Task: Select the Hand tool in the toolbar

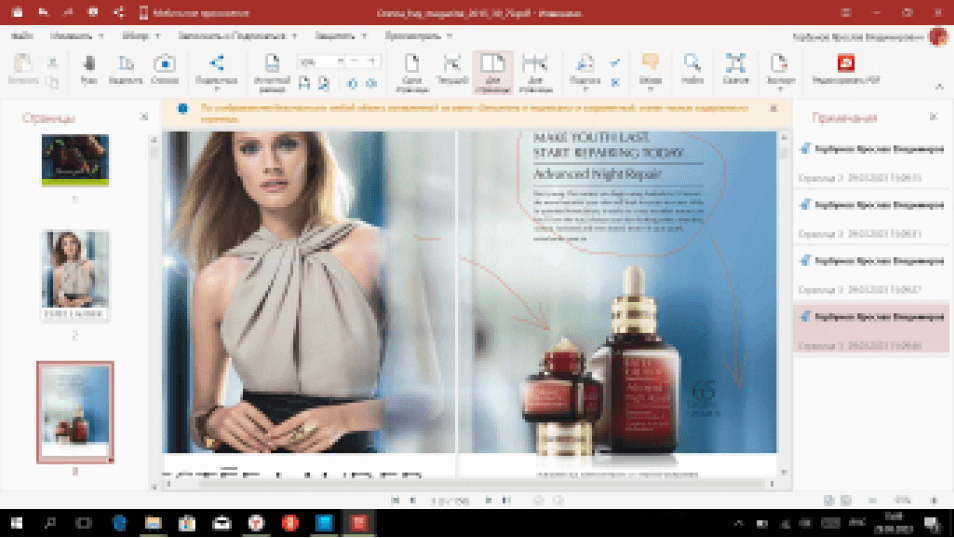Action: click(89, 69)
